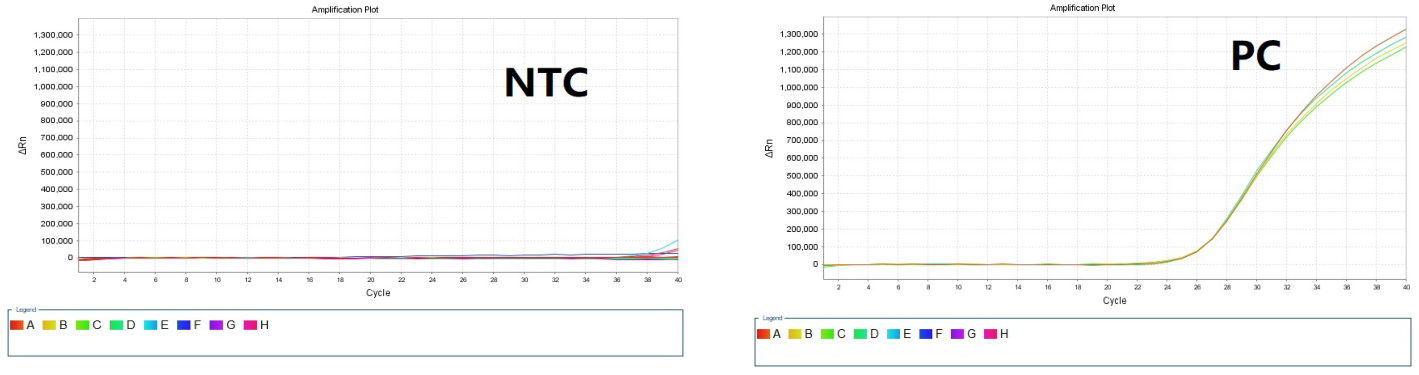Select green C swatch in NTC plot legend

click(83, 325)
